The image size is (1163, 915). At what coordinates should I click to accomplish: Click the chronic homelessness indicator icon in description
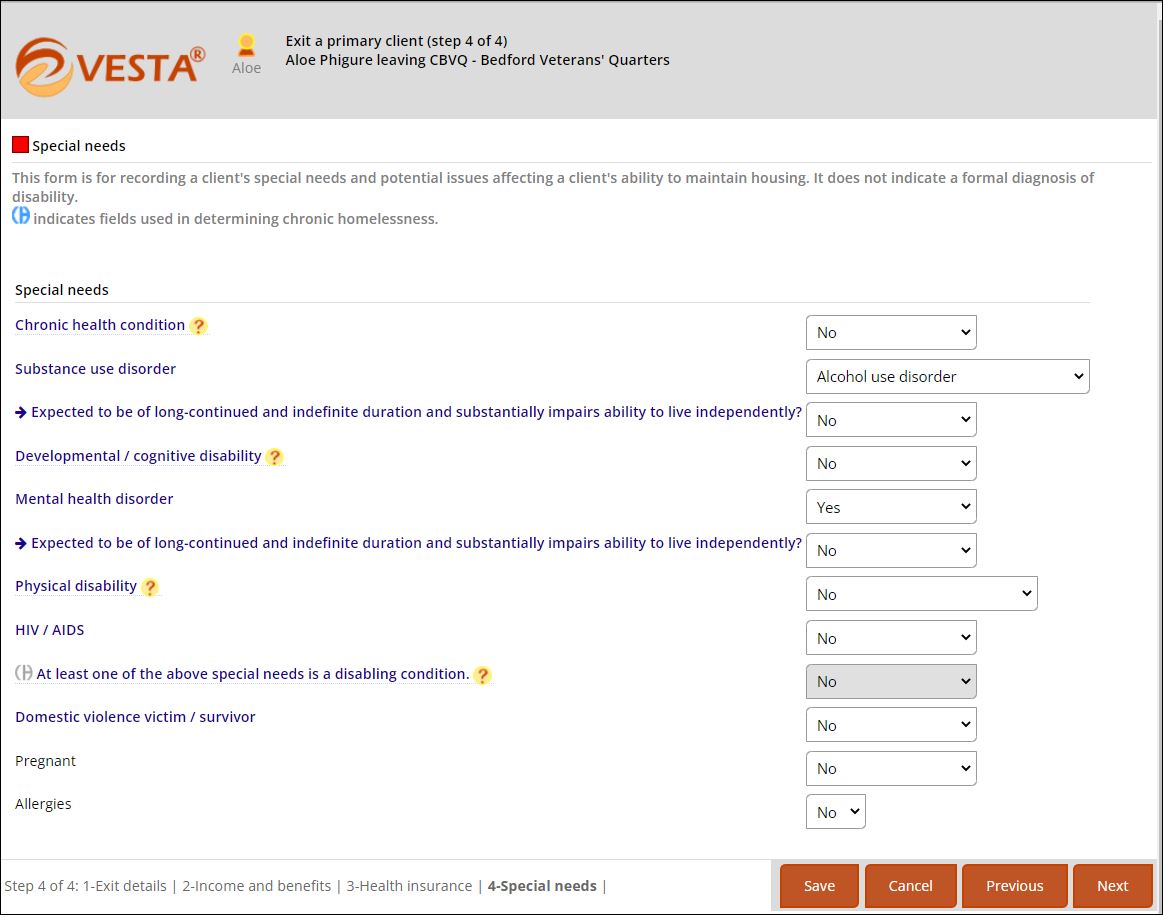(x=21, y=216)
